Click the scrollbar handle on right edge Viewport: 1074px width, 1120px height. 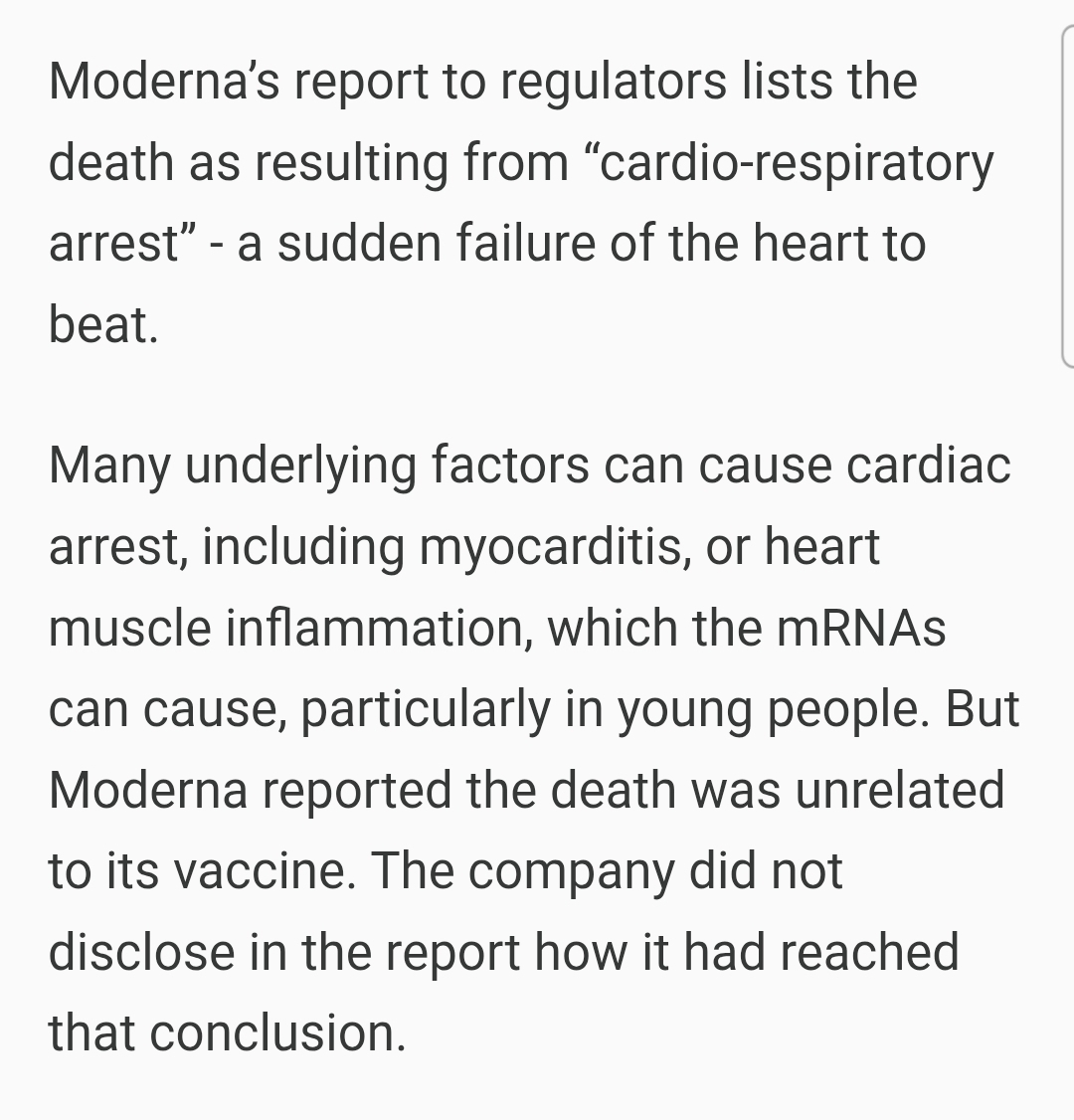click(1068, 199)
